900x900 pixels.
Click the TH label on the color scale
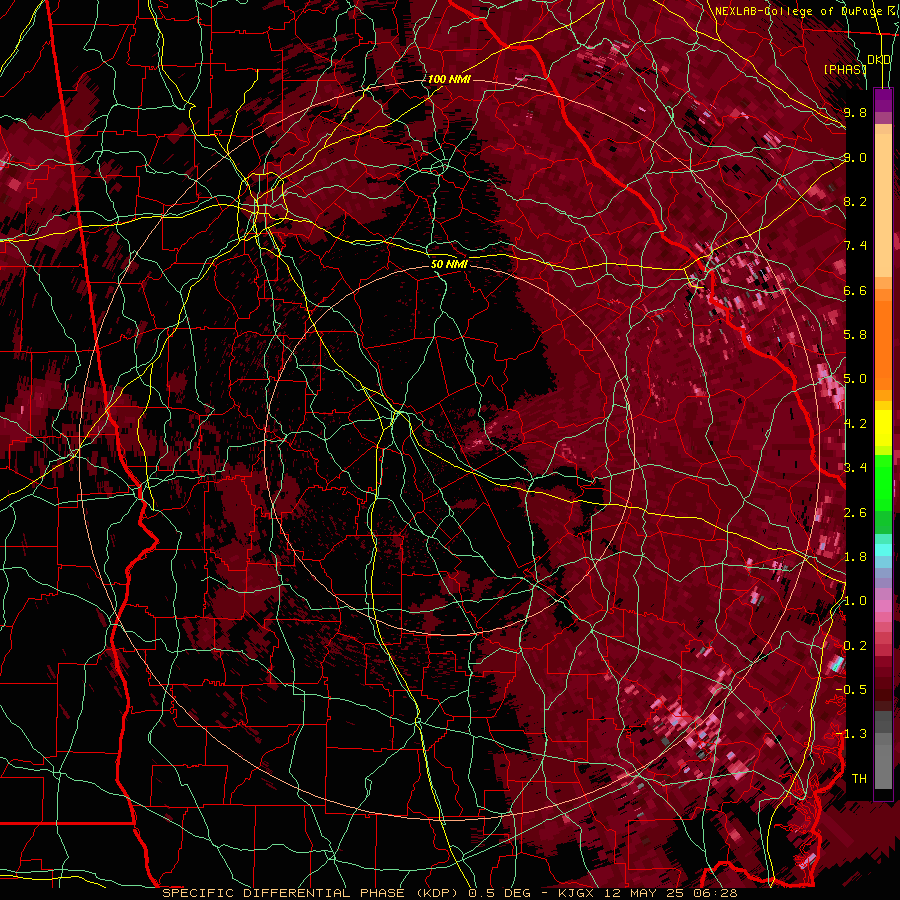tap(859, 779)
